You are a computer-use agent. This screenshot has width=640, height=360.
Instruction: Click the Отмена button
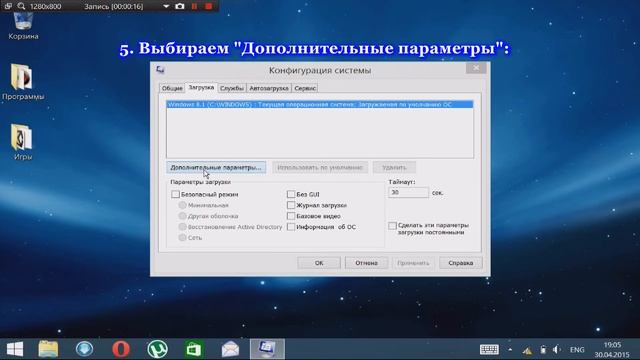(x=366, y=263)
